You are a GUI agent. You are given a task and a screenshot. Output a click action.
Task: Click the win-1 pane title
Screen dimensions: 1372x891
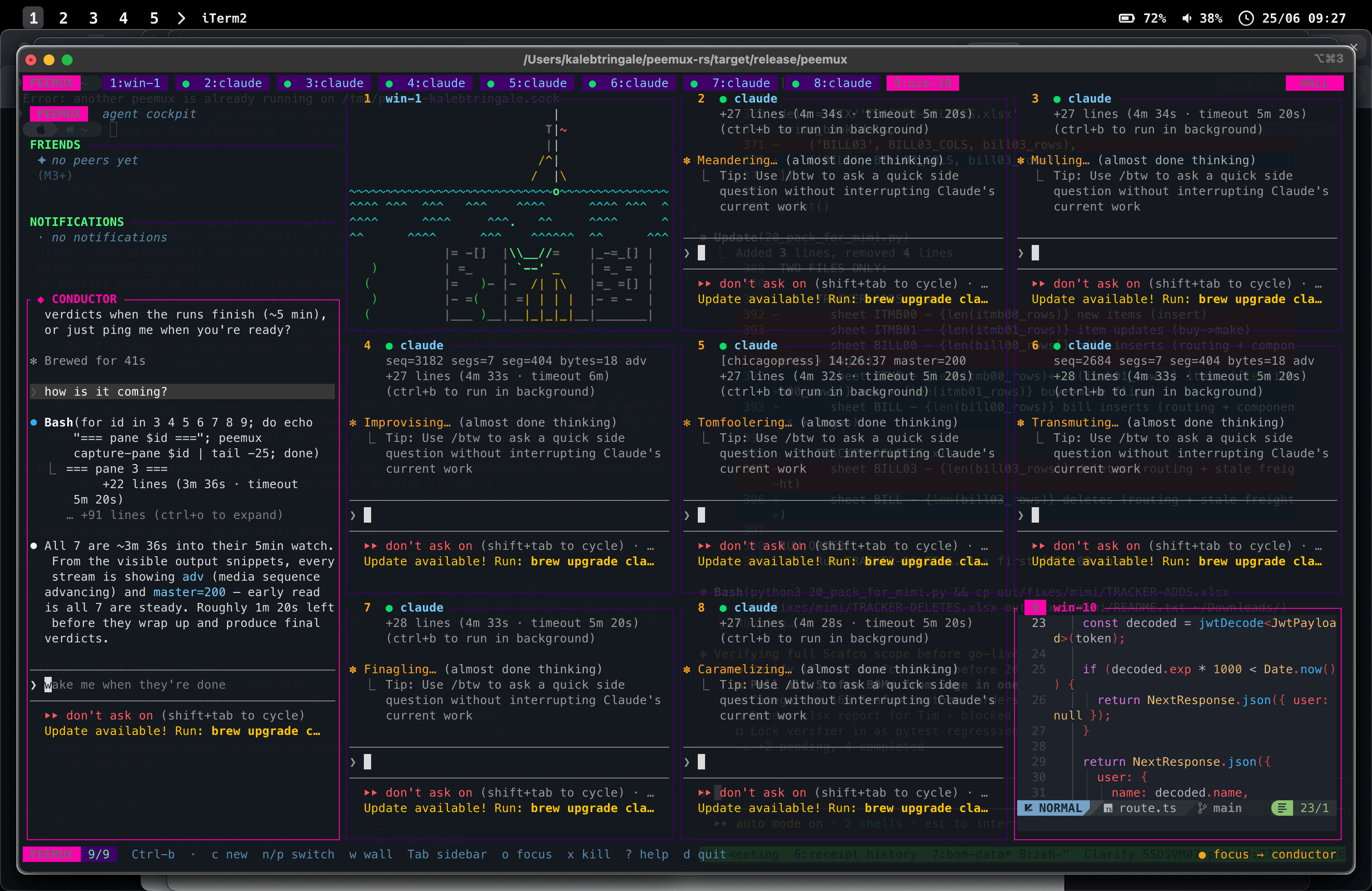click(403, 98)
